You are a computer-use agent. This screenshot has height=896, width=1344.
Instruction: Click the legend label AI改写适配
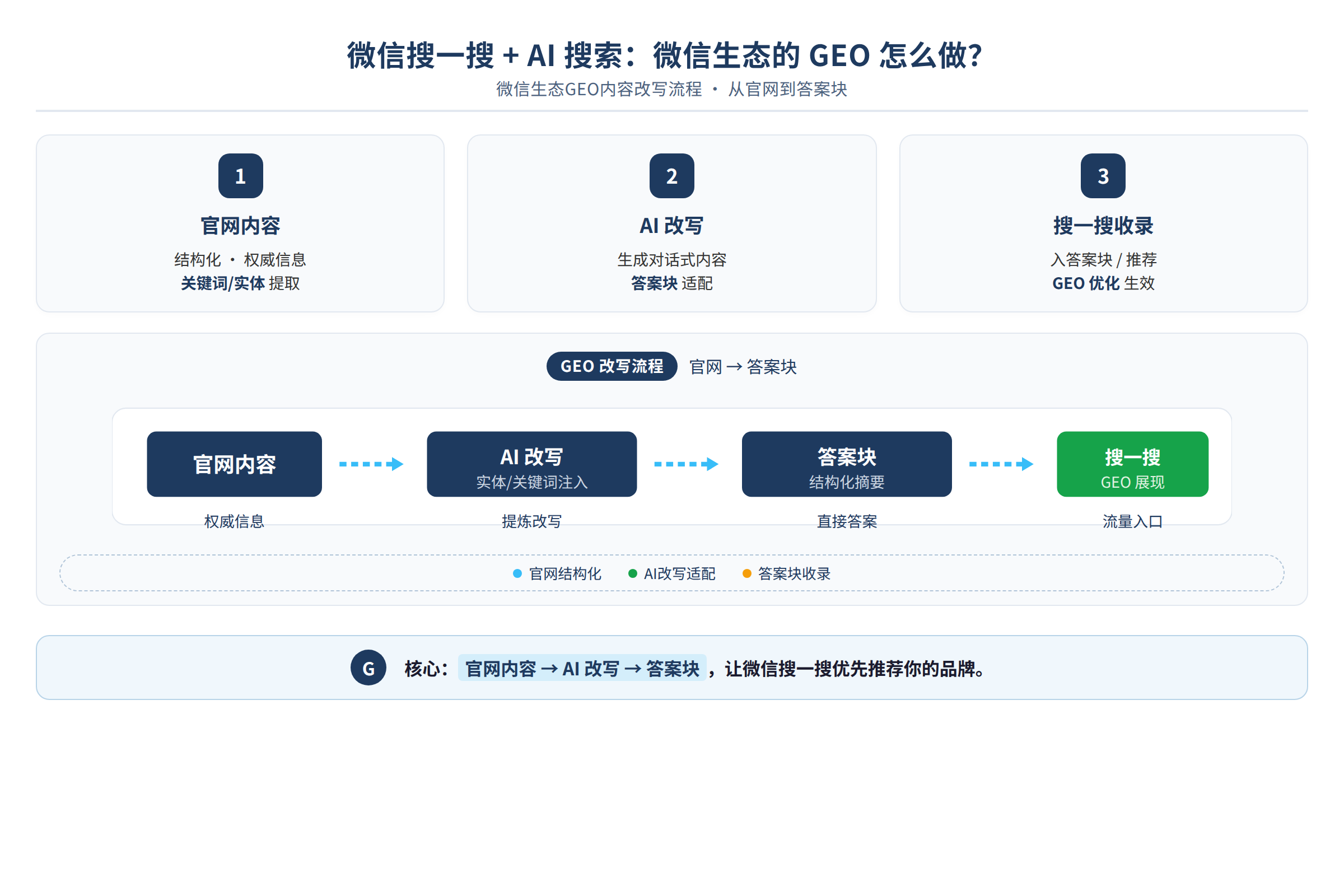click(x=679, y=573)
